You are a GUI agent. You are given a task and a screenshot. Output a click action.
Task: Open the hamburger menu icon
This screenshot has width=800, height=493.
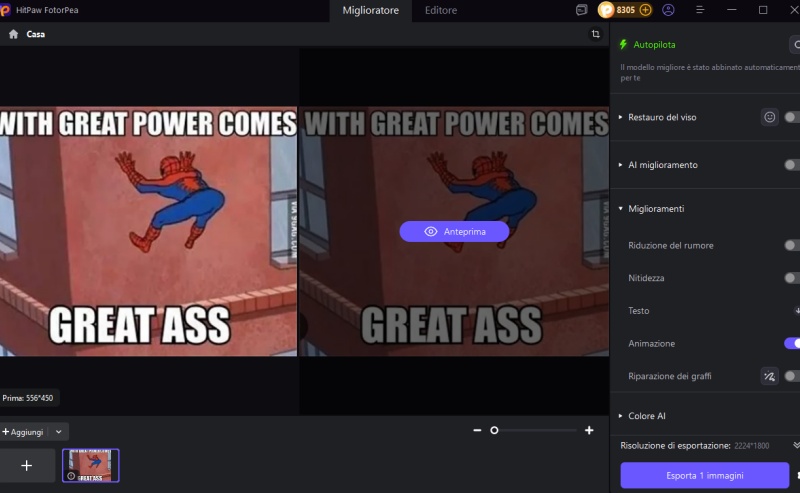pos(700,10)
